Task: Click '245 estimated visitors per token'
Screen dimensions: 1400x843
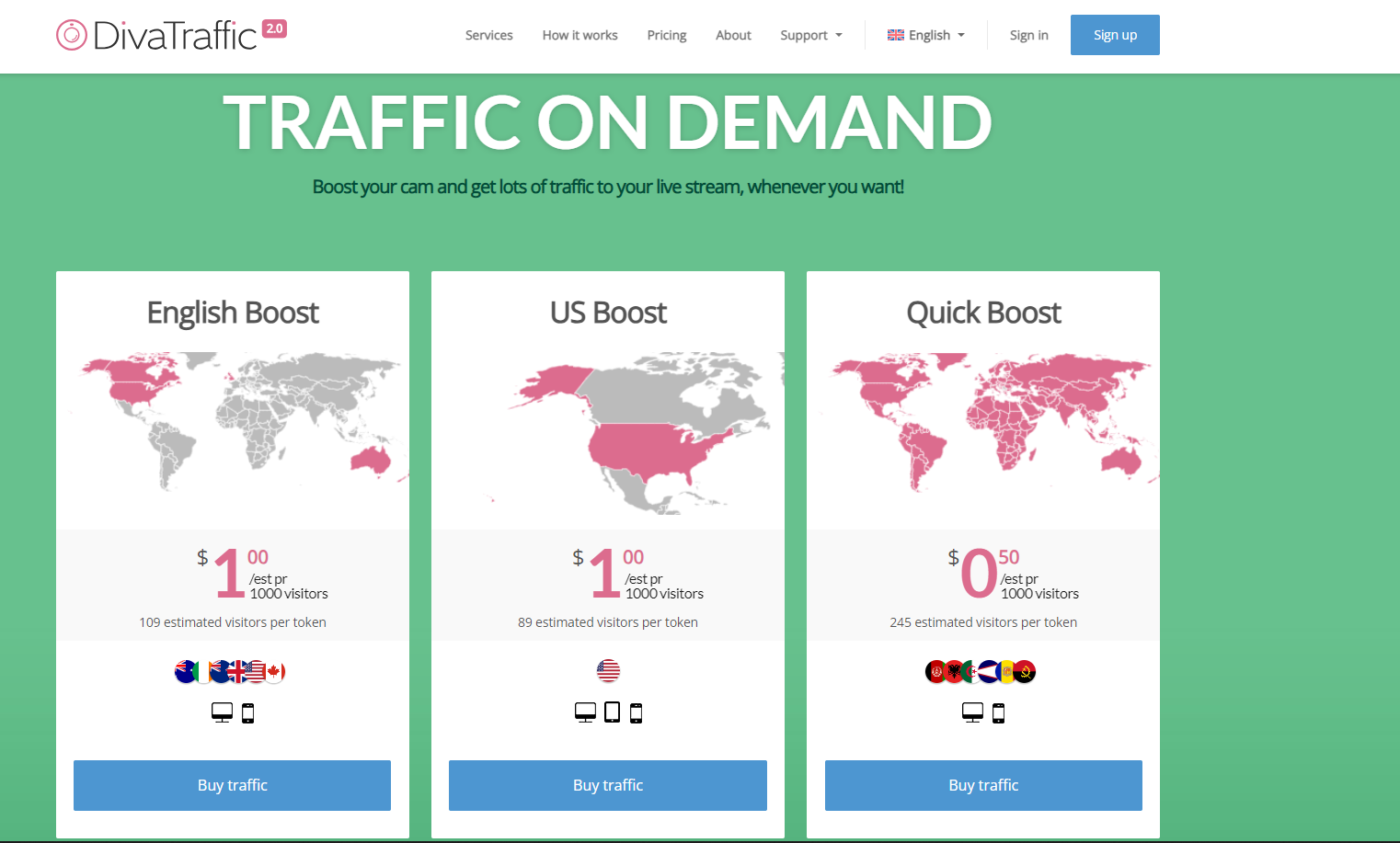Action: pyautogui.click(x=983, y=622)
